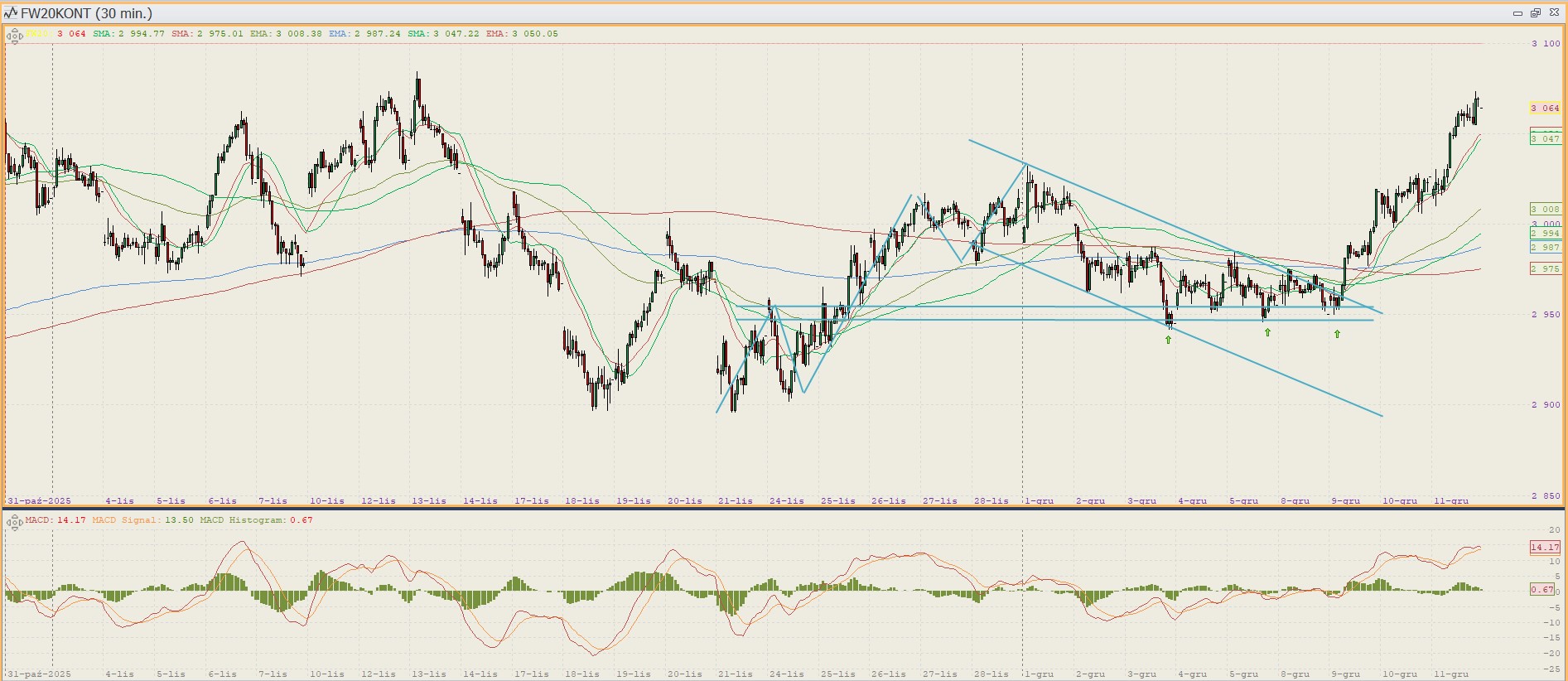Click the 0.67 histogram value tag on axis

1542,589
